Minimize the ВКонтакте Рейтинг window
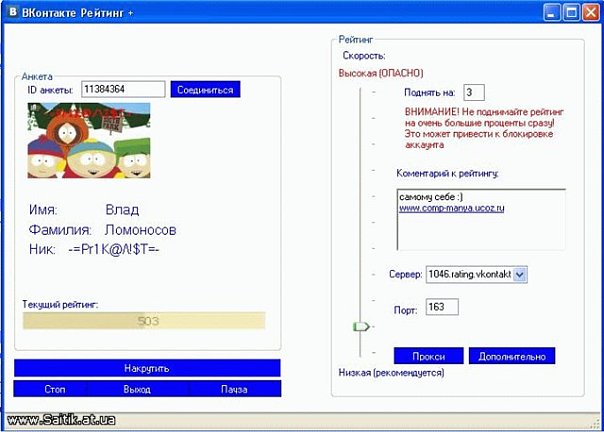 pos(549,12)
